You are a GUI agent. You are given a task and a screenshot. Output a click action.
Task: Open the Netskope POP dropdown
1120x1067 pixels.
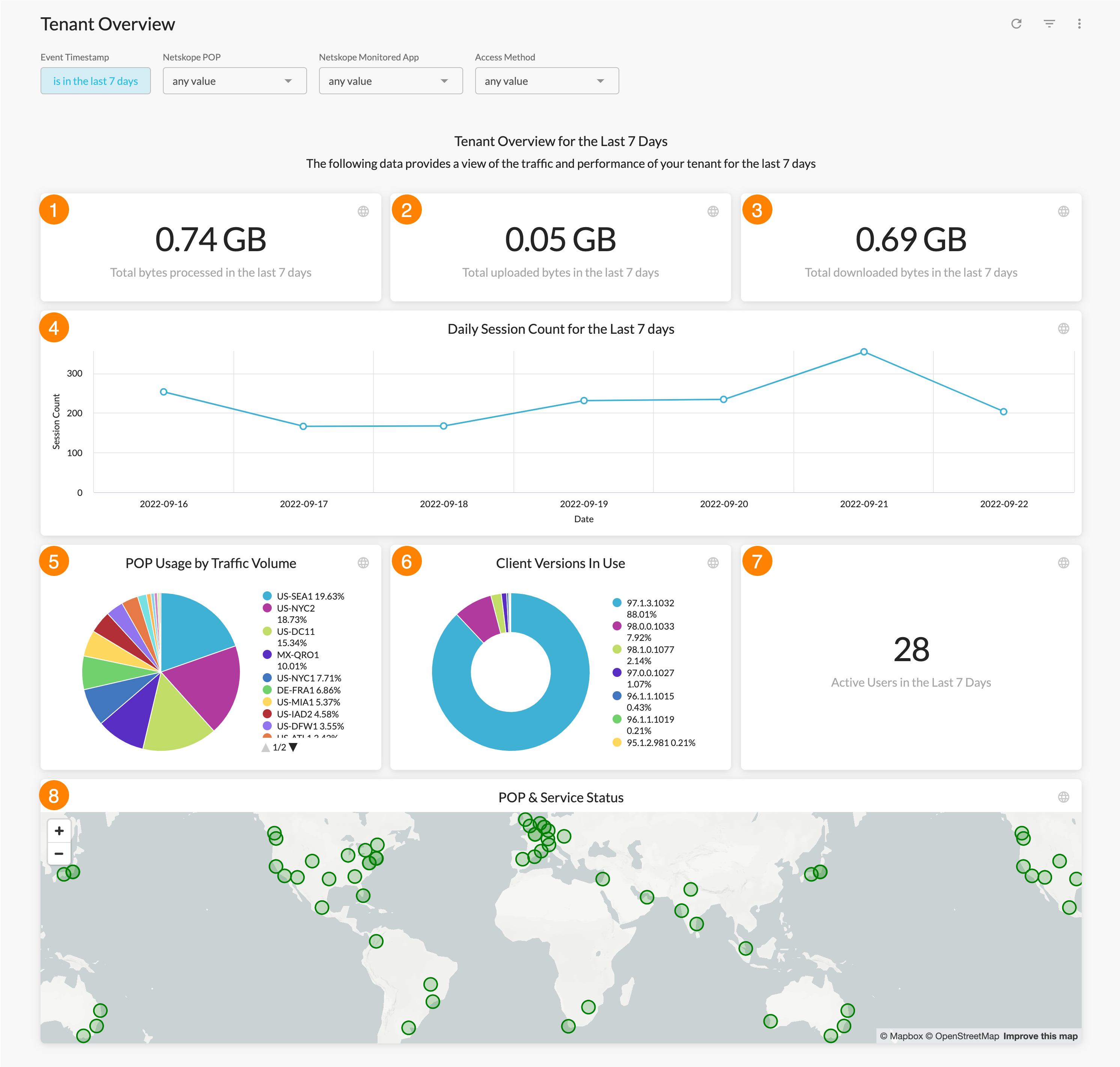(x=234, y=81)
